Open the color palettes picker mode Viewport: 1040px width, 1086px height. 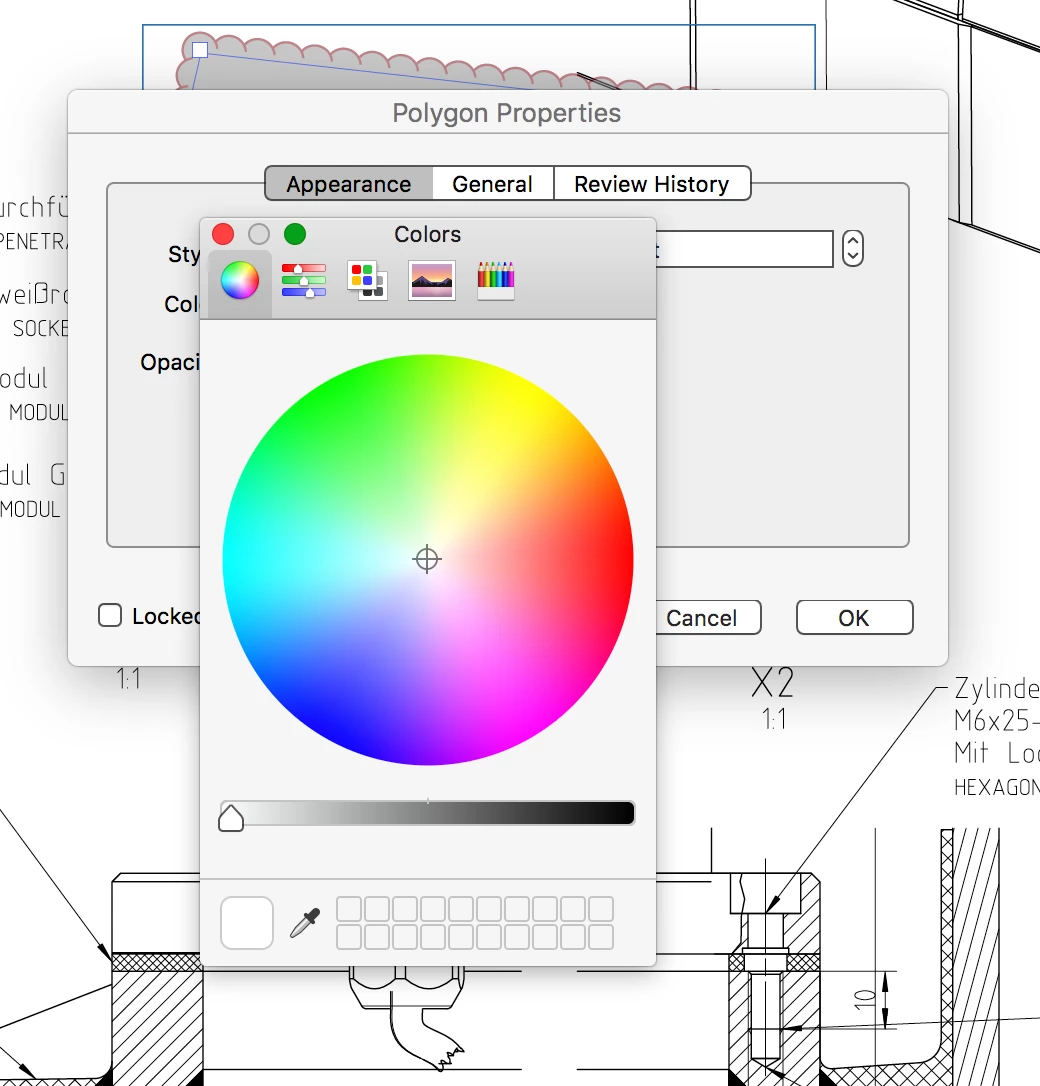[x=367, y=281]
